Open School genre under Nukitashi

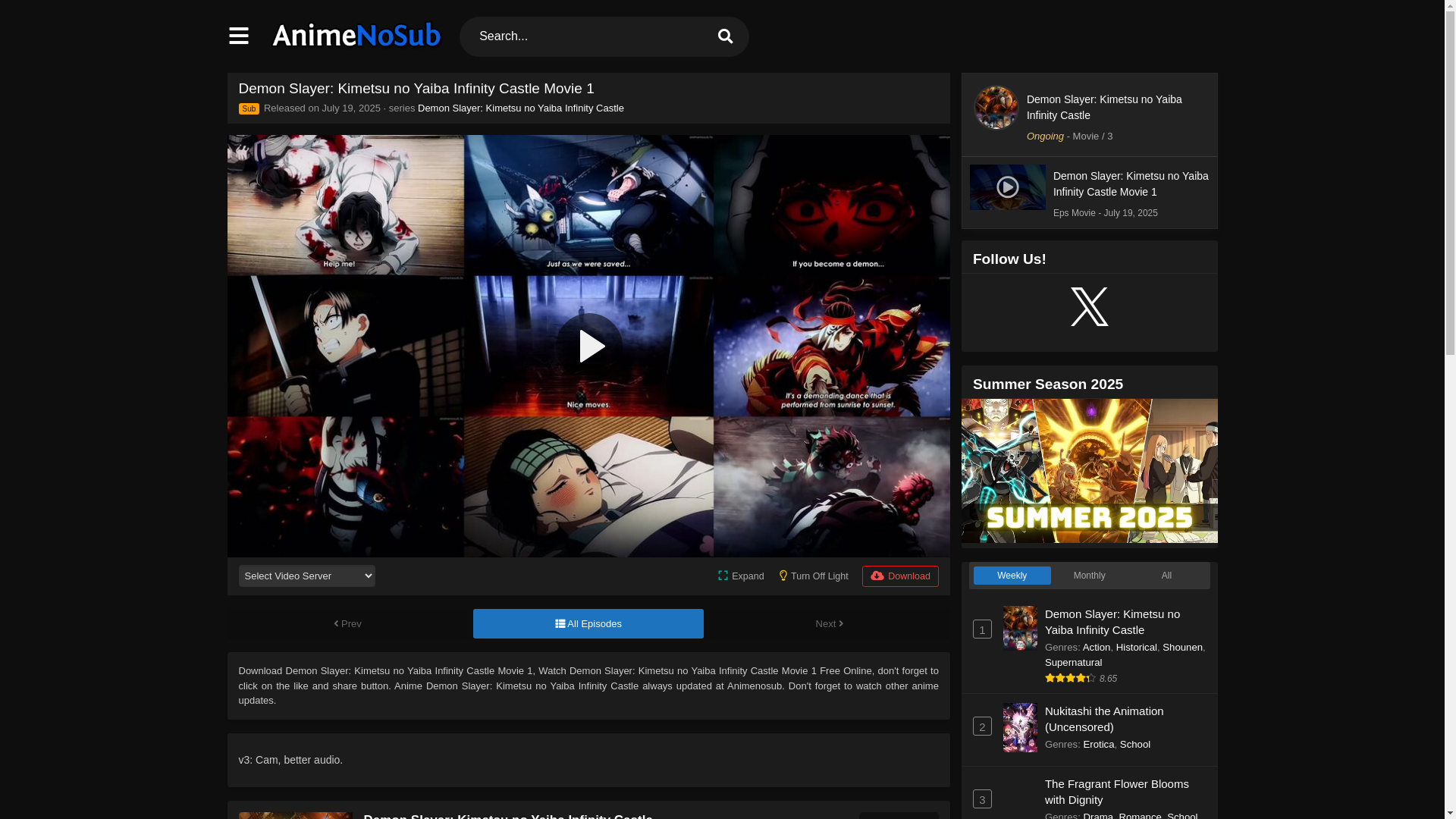1135,744
